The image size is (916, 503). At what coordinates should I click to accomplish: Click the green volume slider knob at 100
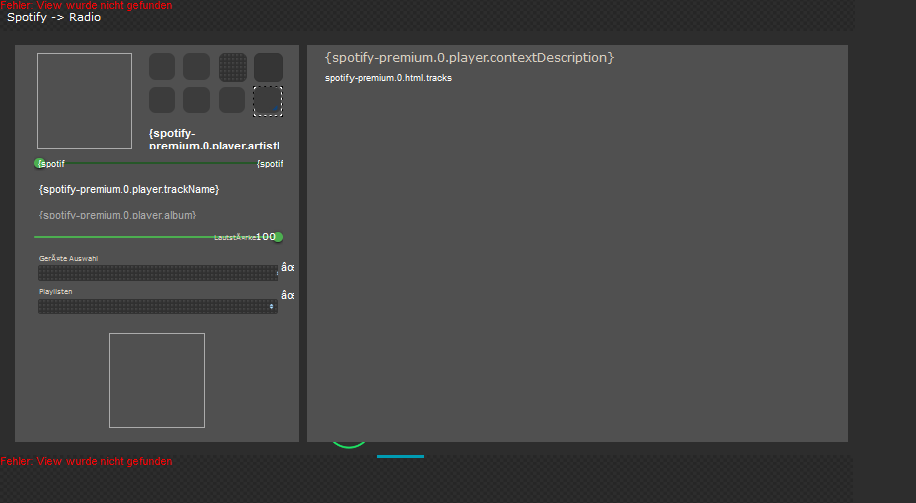pos(278,237)
